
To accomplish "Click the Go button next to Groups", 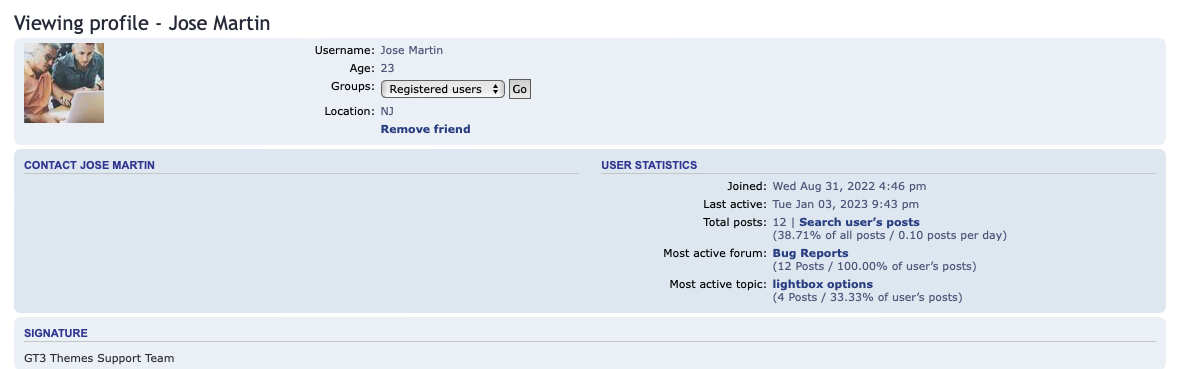I will click(x=520, y=89).
